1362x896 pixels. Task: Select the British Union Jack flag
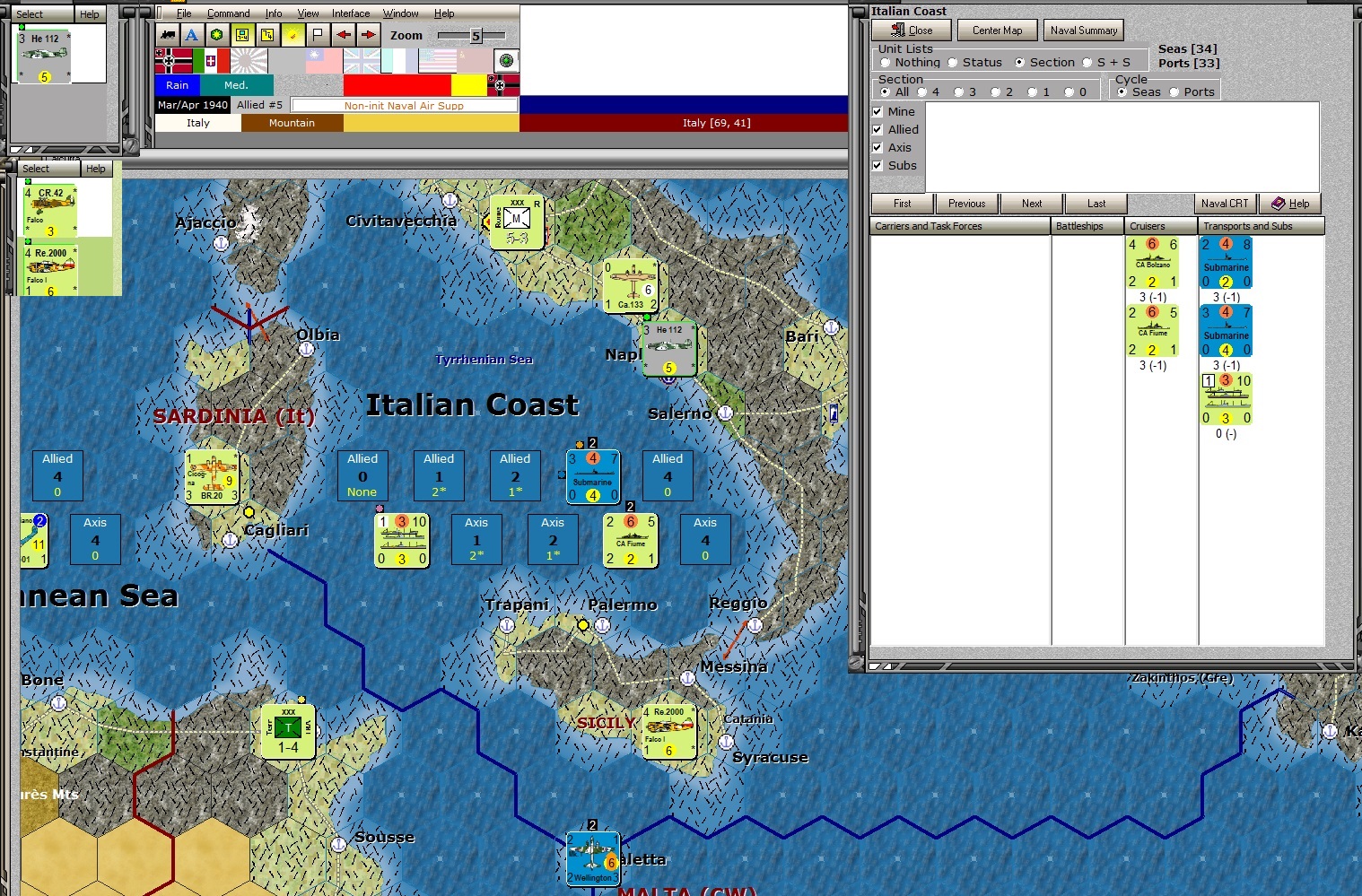pyautogui.click(x=362, y=61)
